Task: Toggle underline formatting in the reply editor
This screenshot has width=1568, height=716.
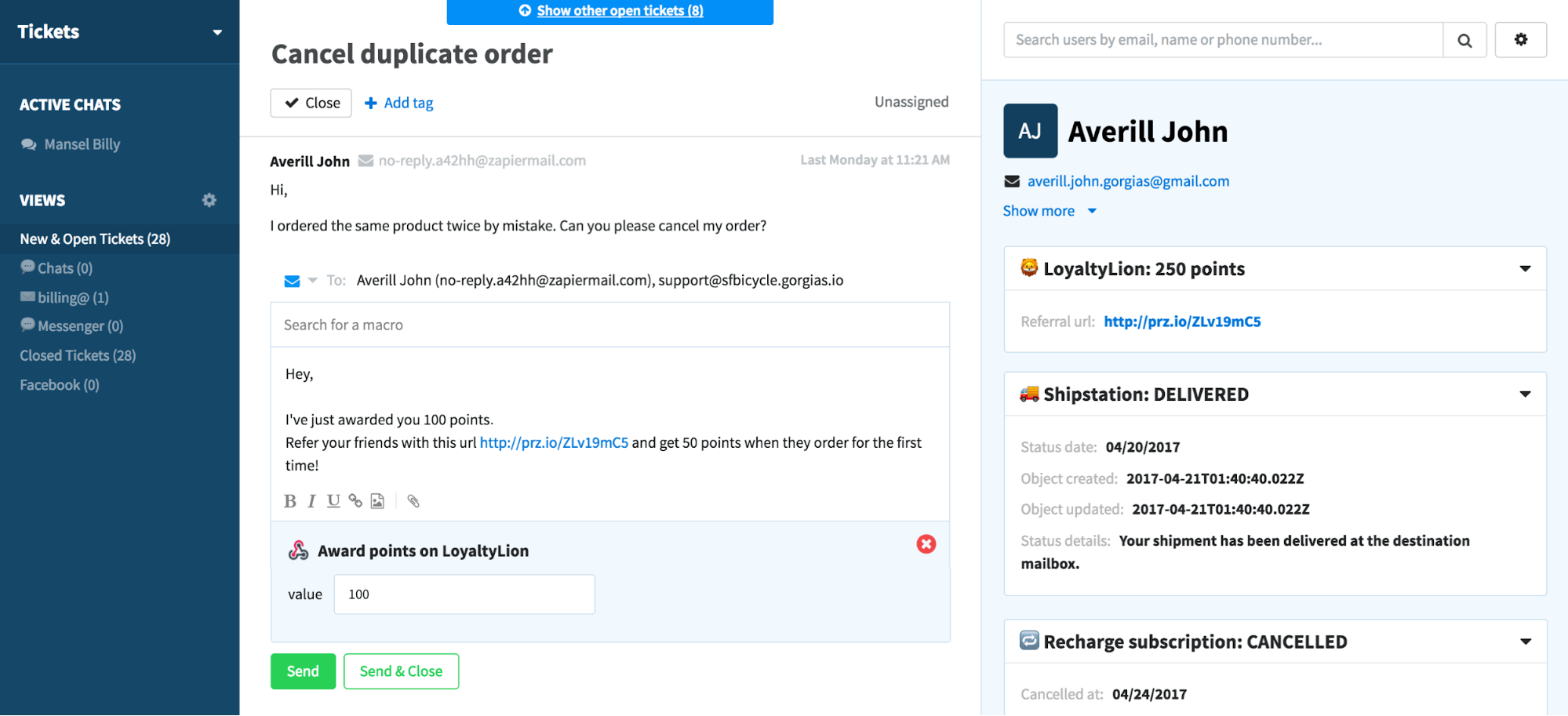Action: click(333, 501)
